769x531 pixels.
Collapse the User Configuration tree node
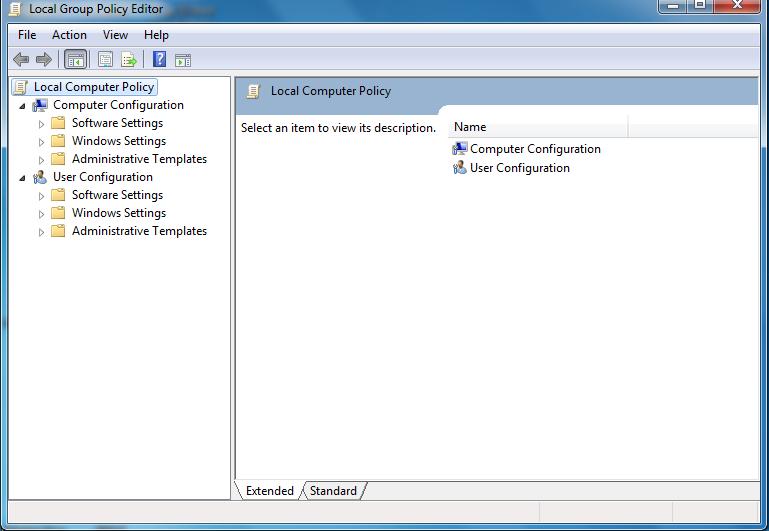tap(22, 178)
